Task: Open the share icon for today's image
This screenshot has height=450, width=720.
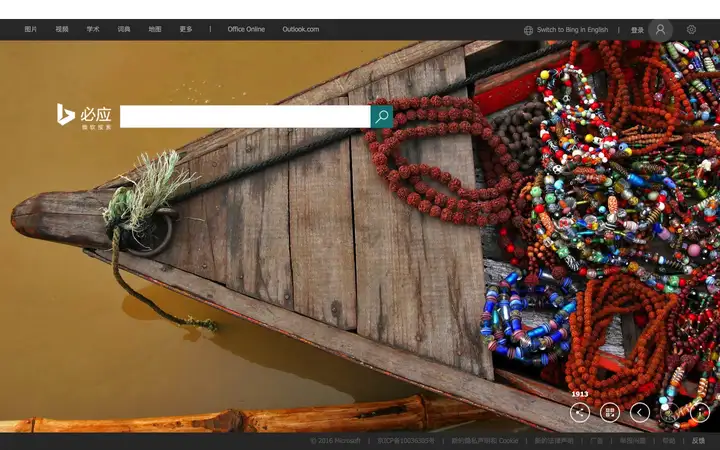Action: tap(579, 412)
